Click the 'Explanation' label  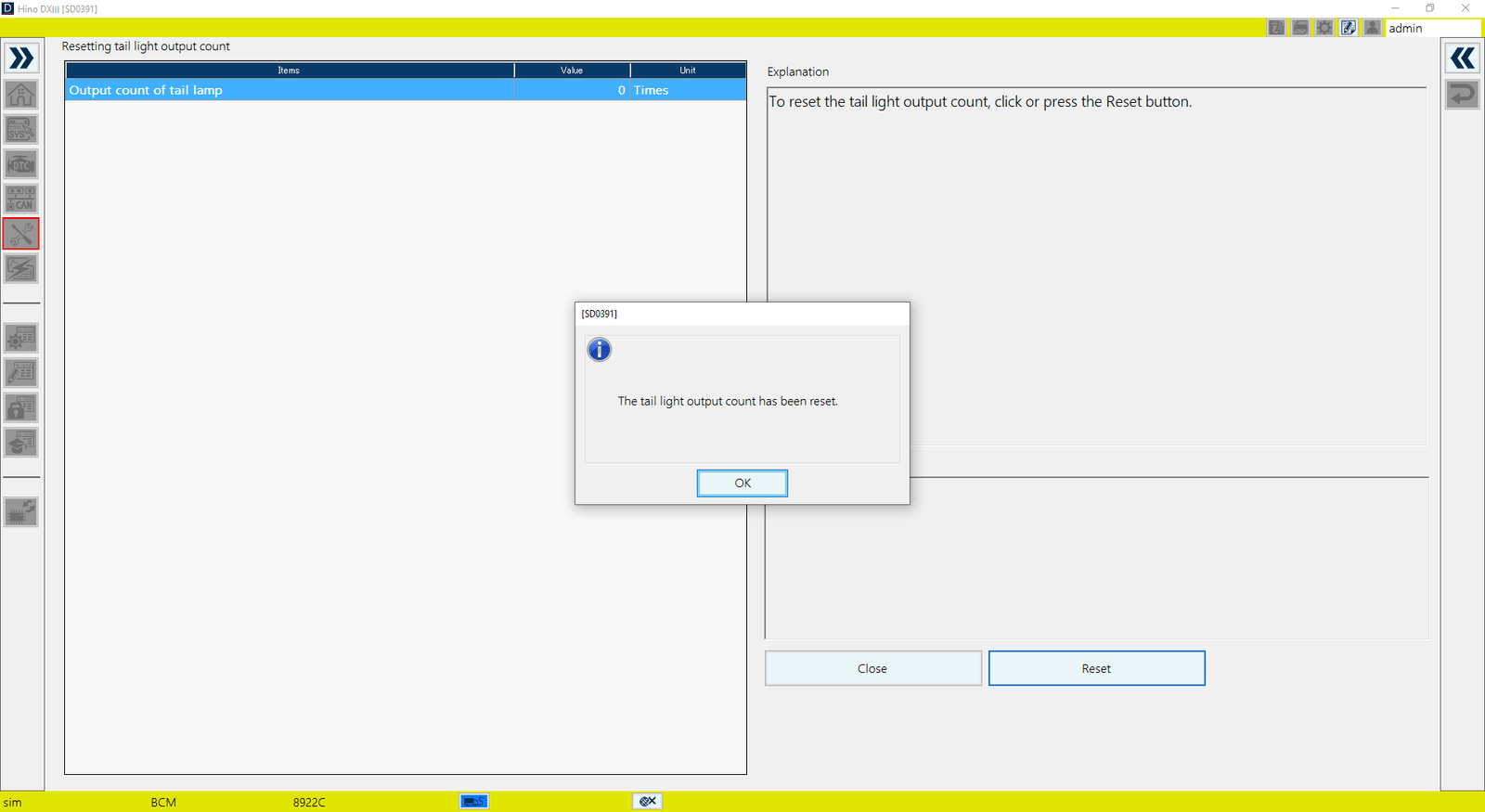click(x=798, y=71)
